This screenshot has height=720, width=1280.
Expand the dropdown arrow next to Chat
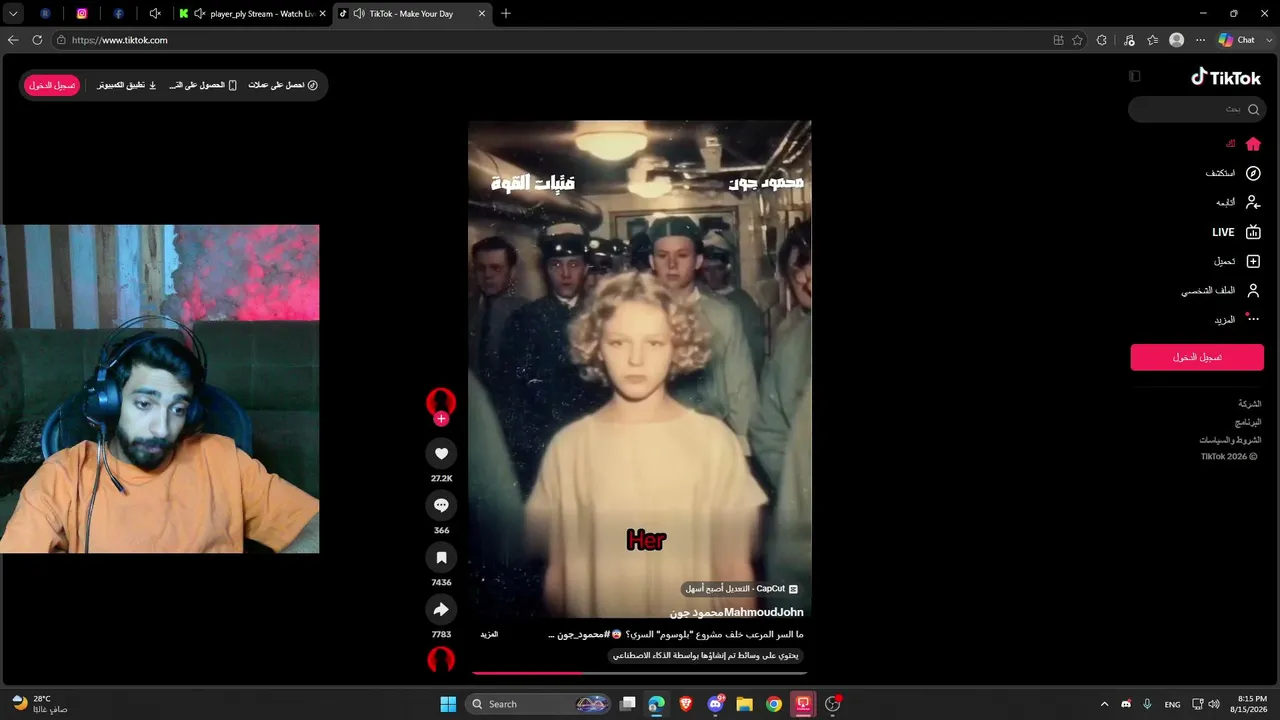coord(1268,40)
